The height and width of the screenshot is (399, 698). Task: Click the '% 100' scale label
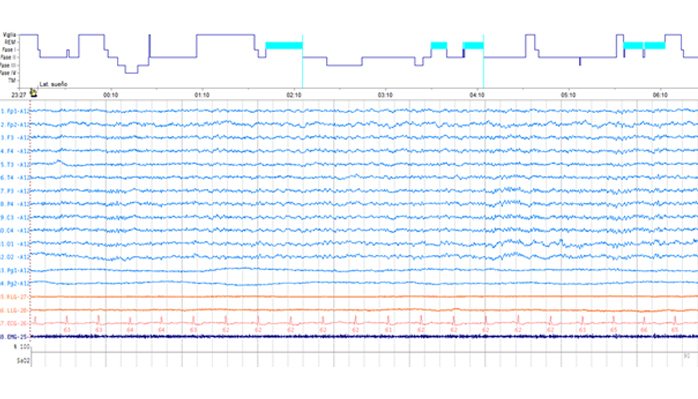tap(21, 346)
